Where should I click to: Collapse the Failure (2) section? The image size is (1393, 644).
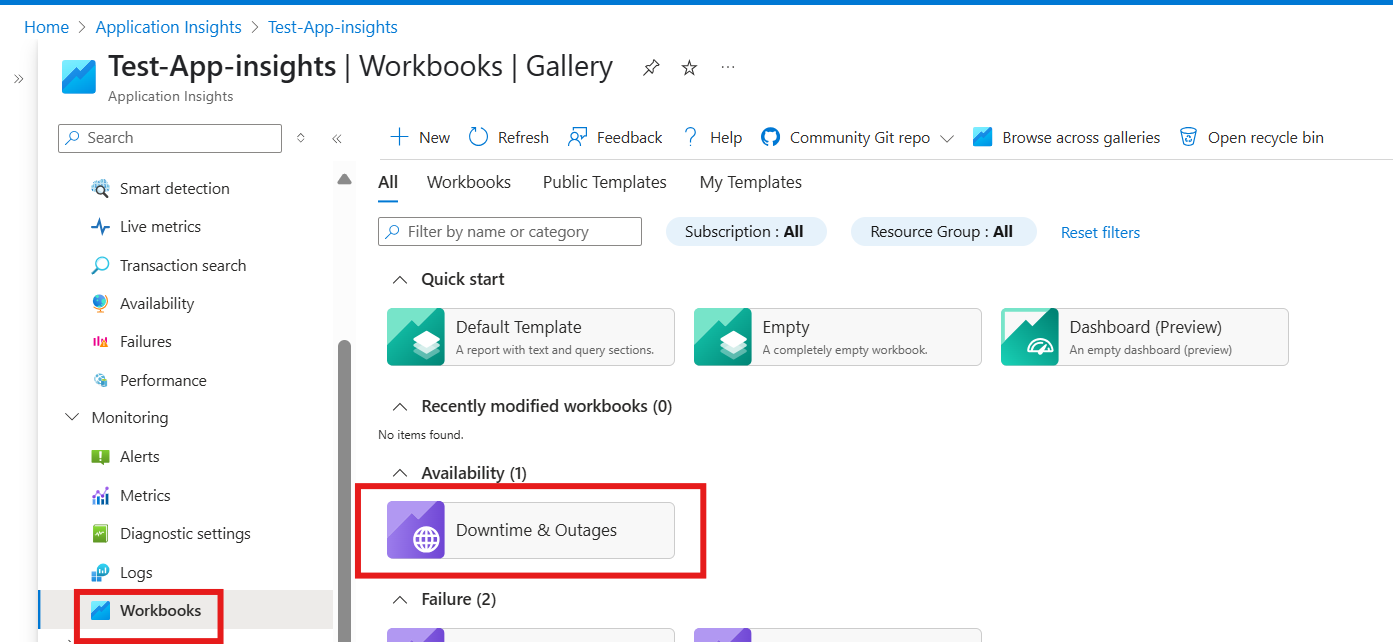400,599
